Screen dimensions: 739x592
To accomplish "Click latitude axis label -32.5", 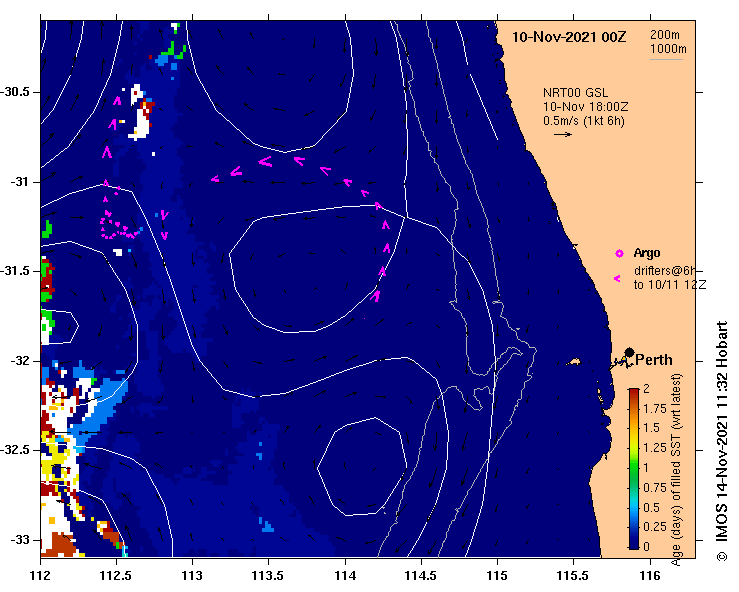I will 17,450.
